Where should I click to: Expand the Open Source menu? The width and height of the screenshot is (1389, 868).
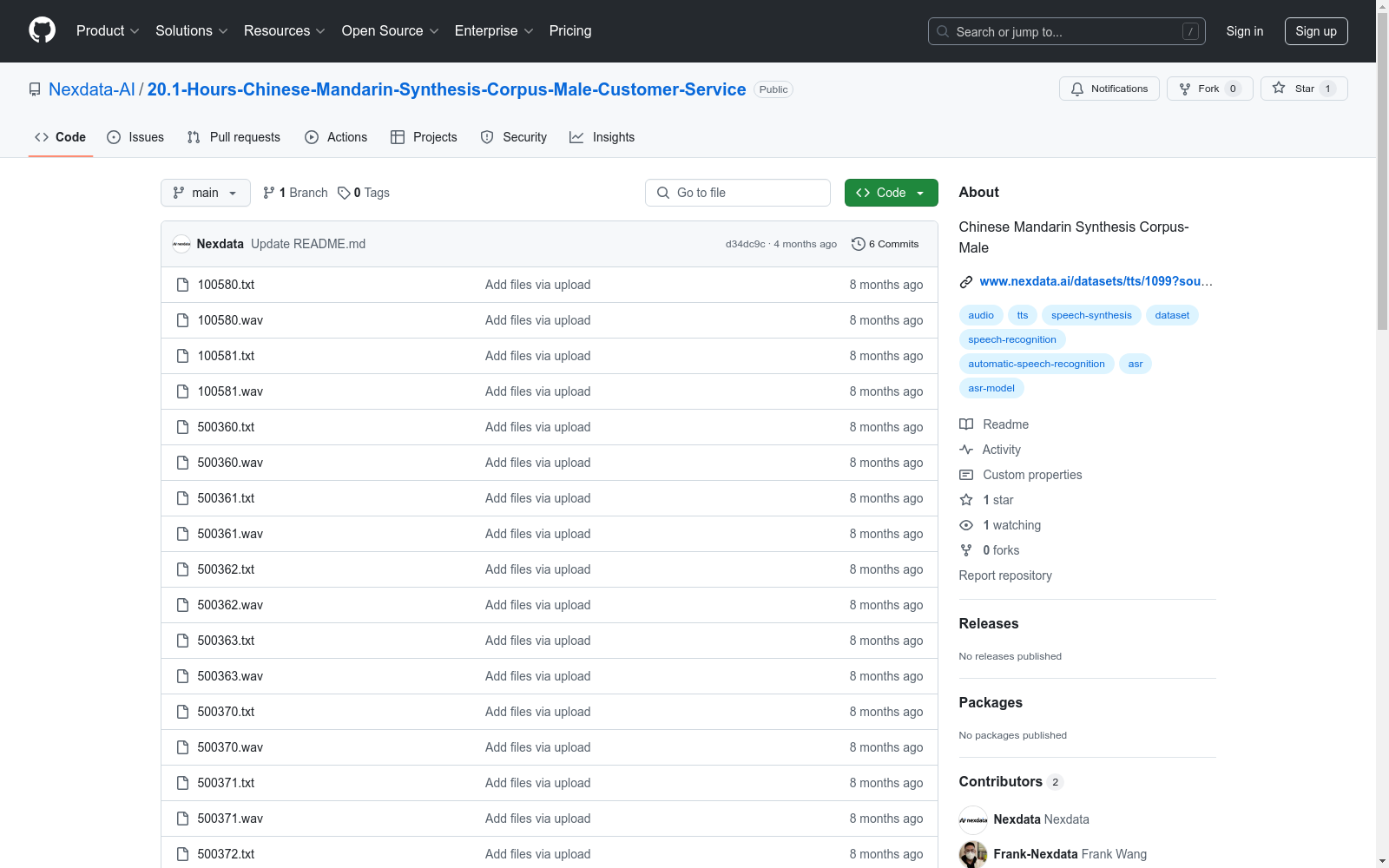click(x=391, y=31)
